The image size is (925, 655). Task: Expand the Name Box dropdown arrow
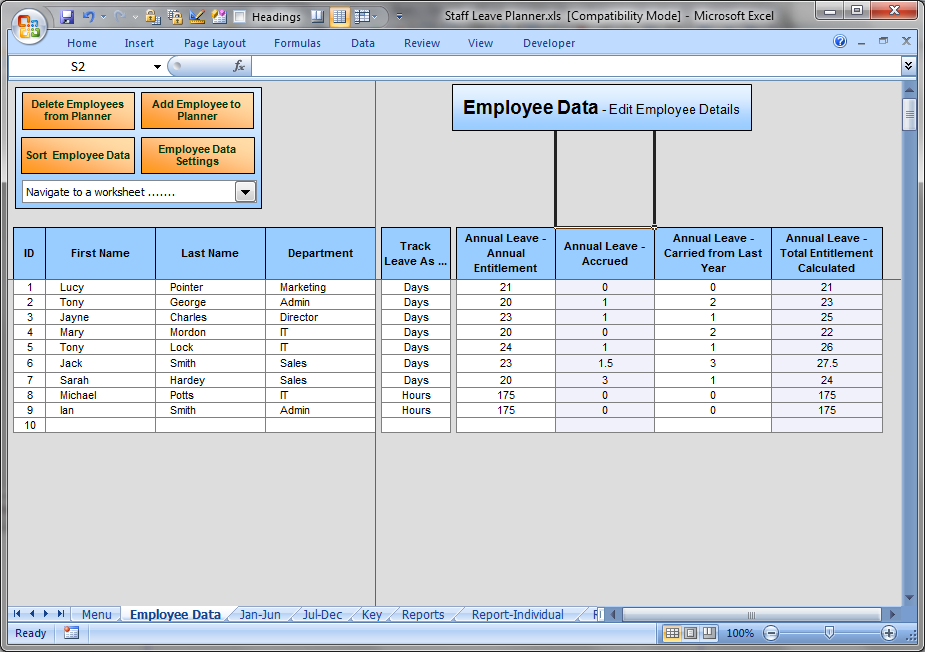tap(157, 66)
